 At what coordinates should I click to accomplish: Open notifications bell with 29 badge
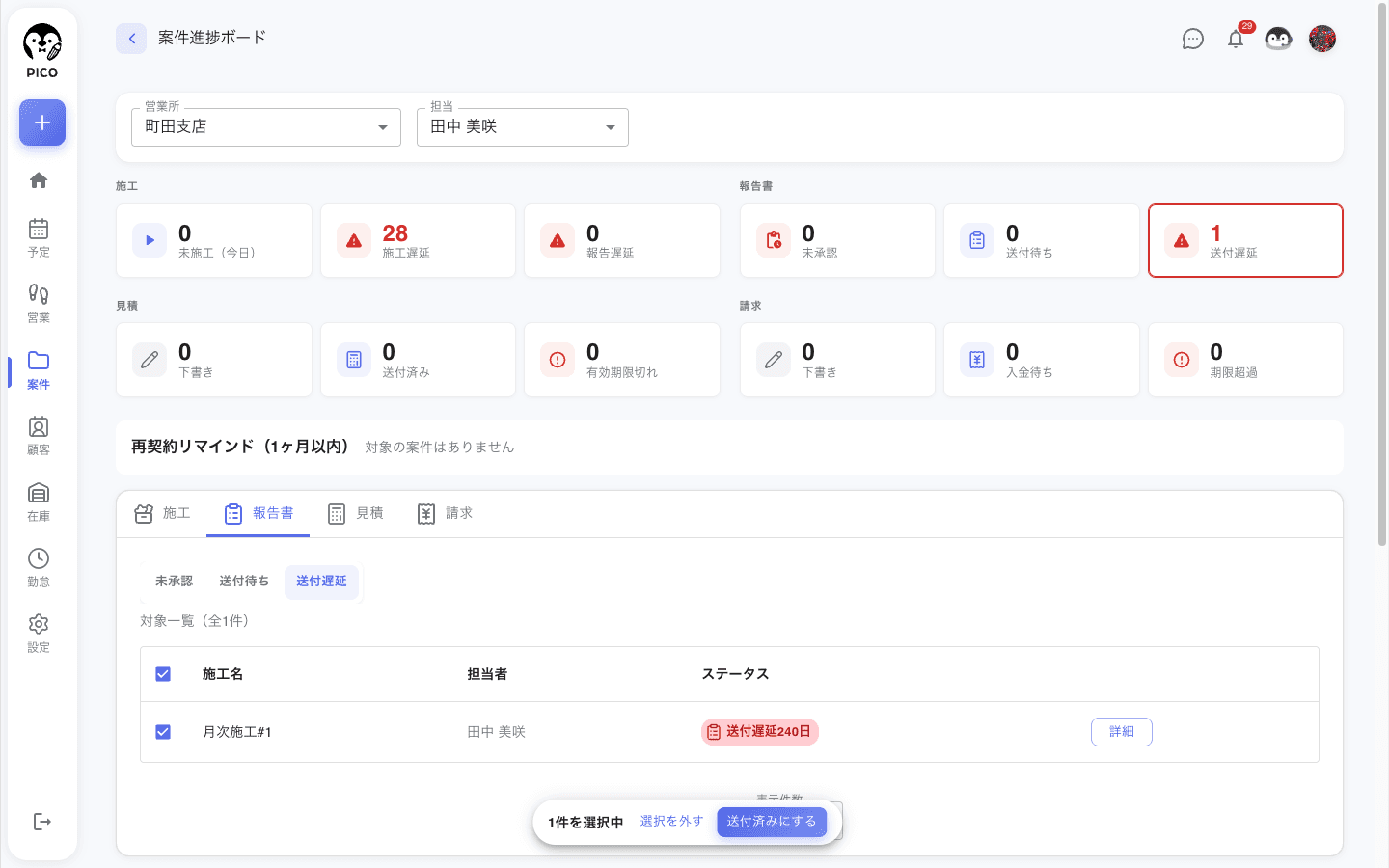click(1236, 39)
